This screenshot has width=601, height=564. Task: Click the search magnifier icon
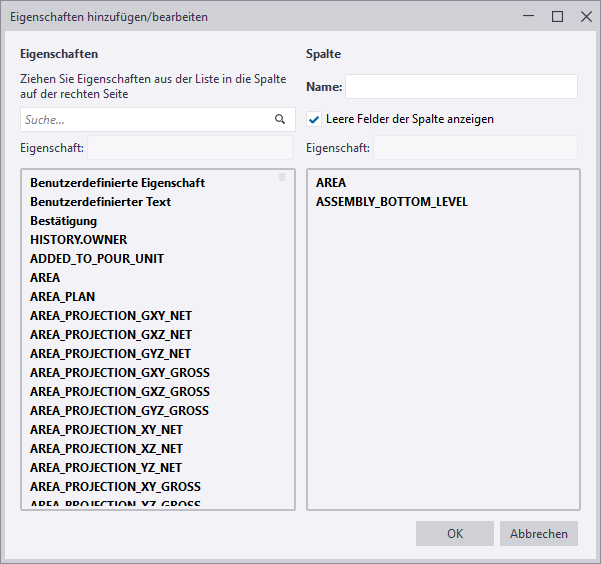(280, 119)
